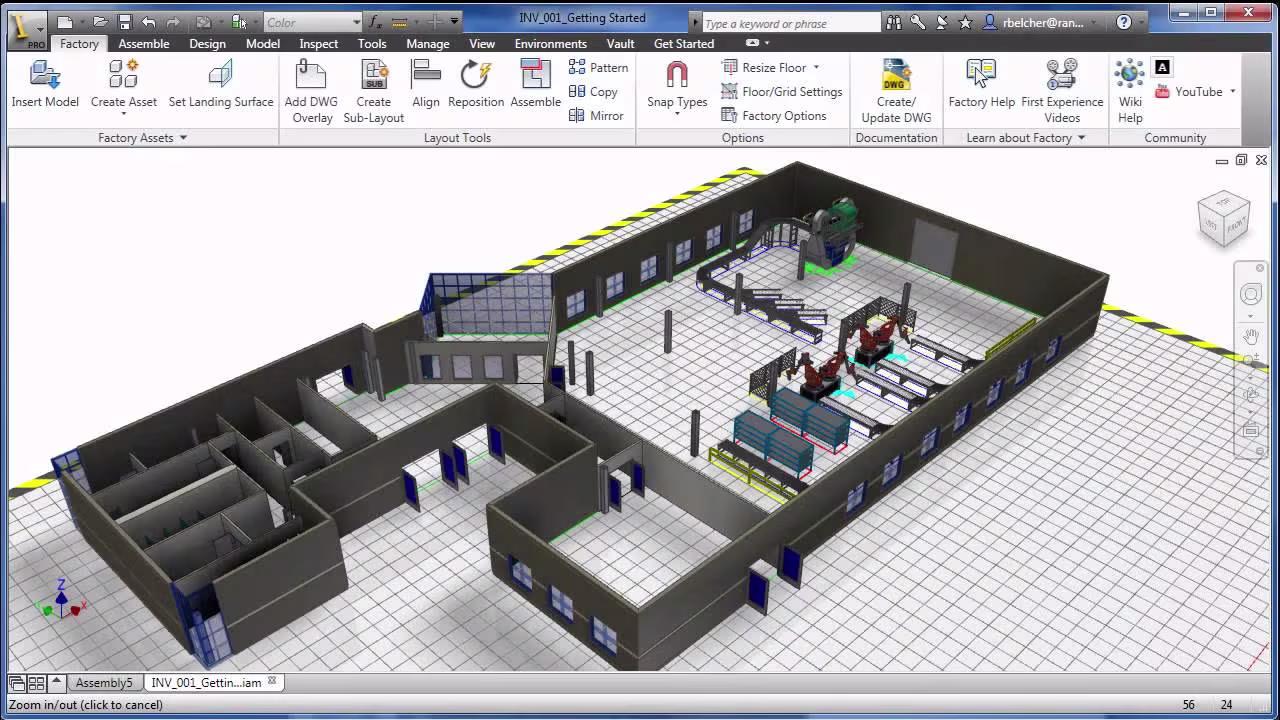Screen dimensions: 1280x720
Task: Click Add DWG Overlay
Action: click(312, 92)
